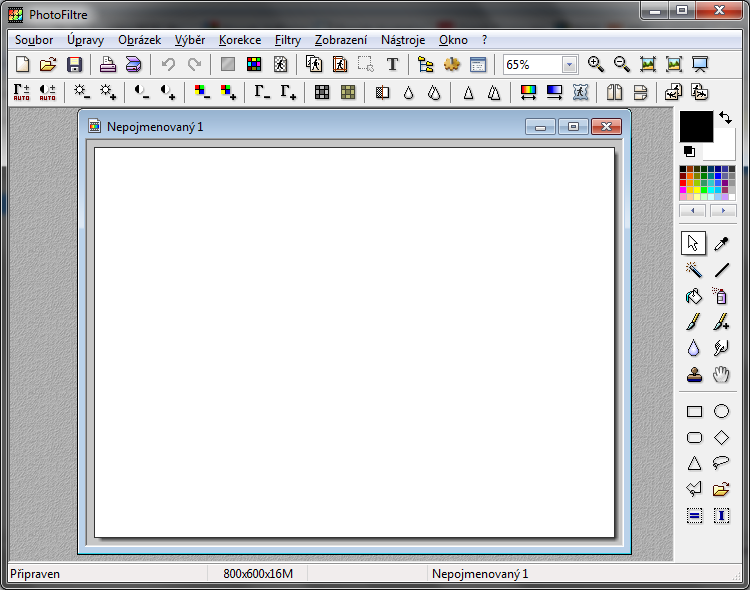Click Auto contrast icon
750x590 pixels.
[47, 92]
